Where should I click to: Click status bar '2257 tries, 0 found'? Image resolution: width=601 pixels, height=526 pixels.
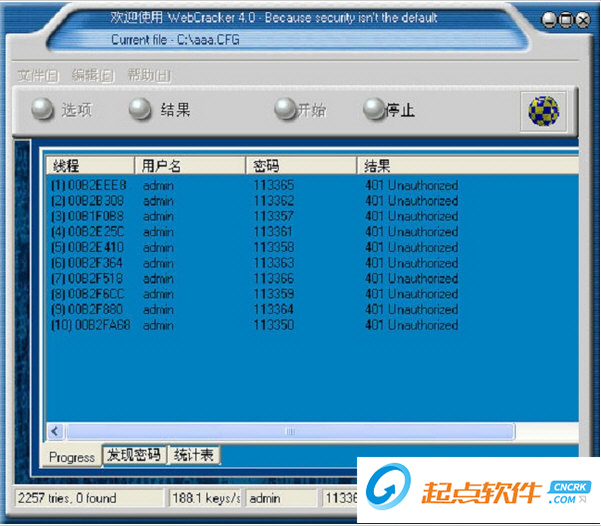pyautogui.click(x=89, y=498)
